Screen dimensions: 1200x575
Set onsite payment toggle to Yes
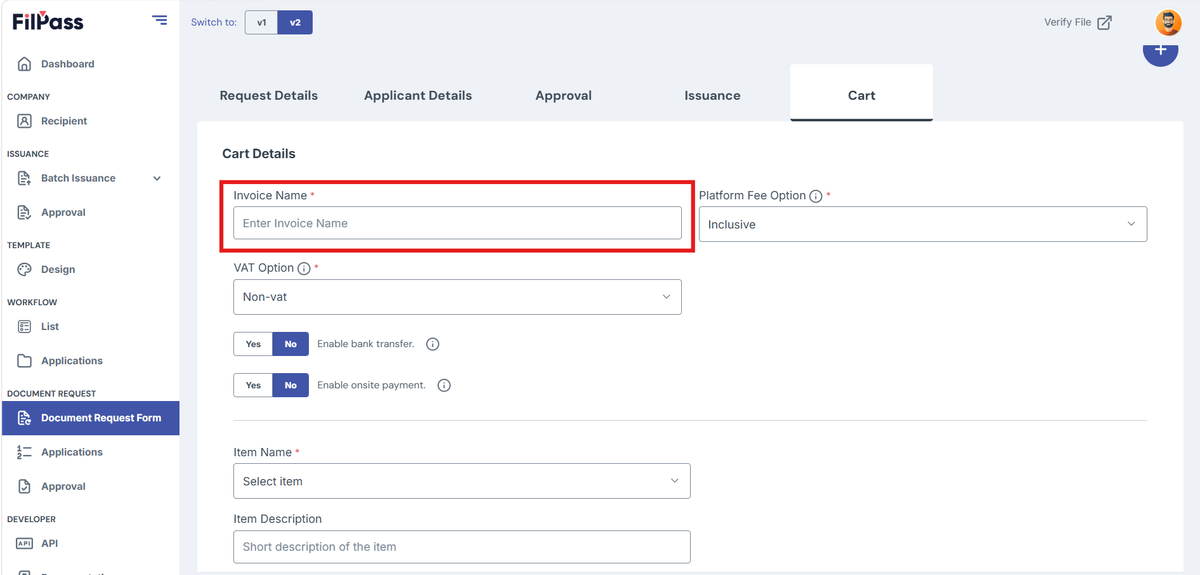[253, 385]
